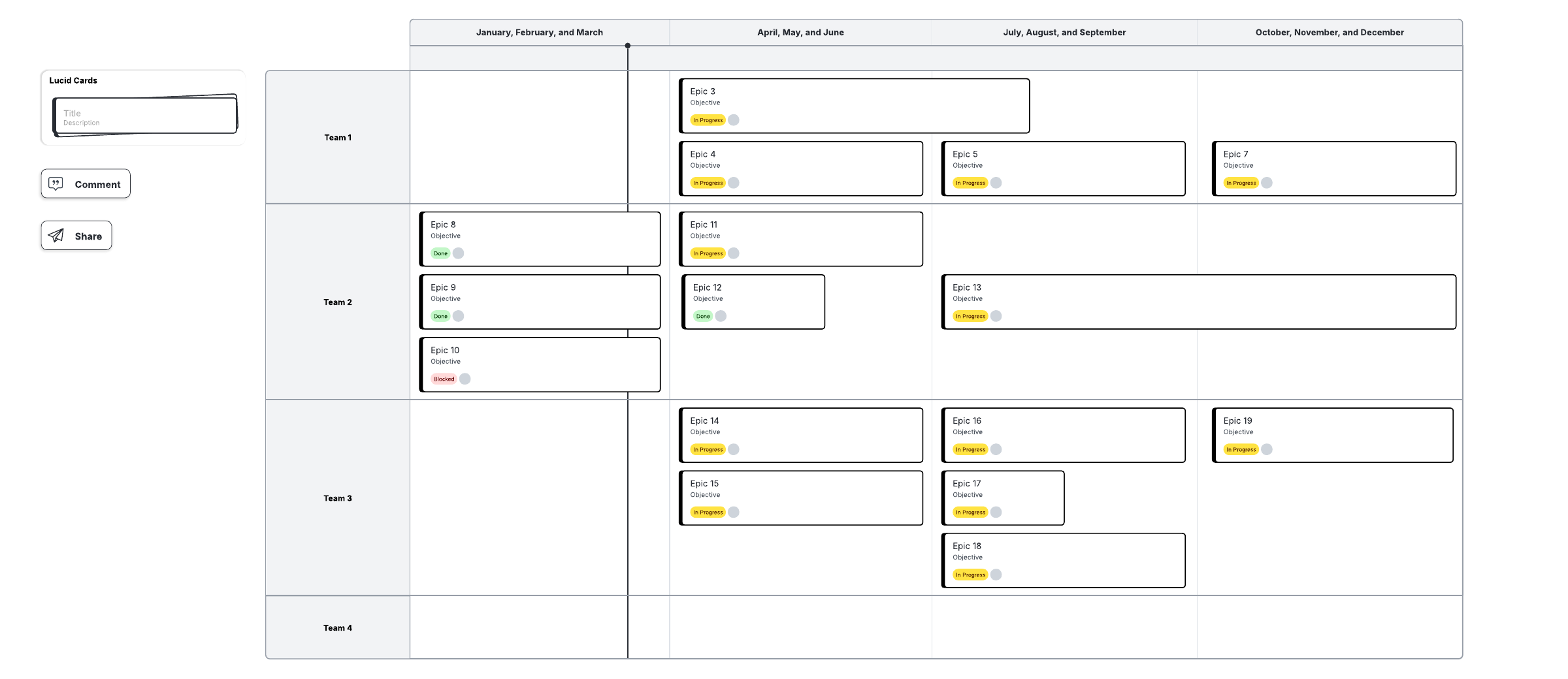Select the Lucid Cards Title card template
Screen dimensions: 1568x679
tap(145, 116)
